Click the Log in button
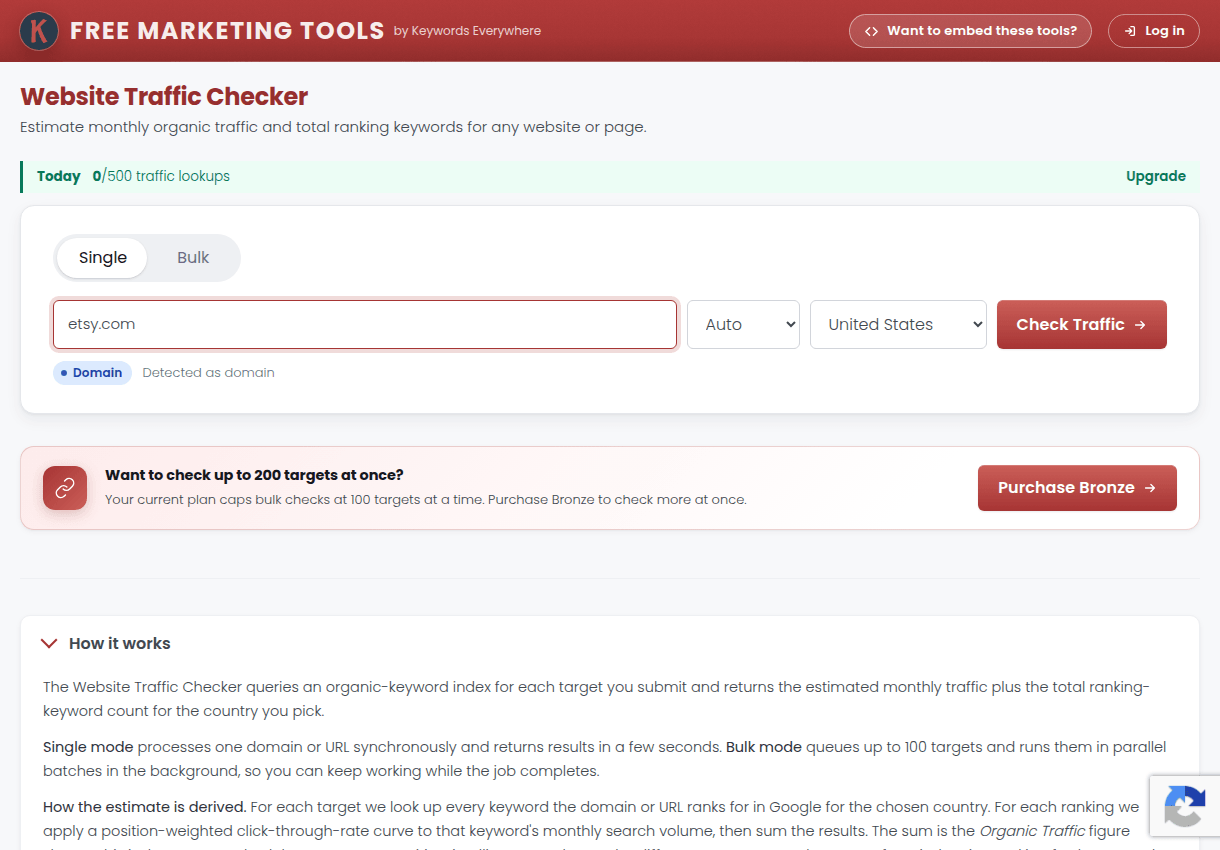This screenshot has width=1220, height=850. point(1154,31)
